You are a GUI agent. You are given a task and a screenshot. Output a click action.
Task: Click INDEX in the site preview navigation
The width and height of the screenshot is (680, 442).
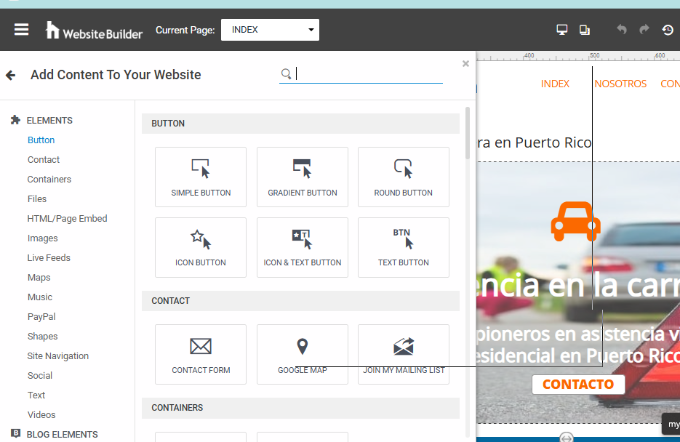pyautogui.click(x=555, y=84)
